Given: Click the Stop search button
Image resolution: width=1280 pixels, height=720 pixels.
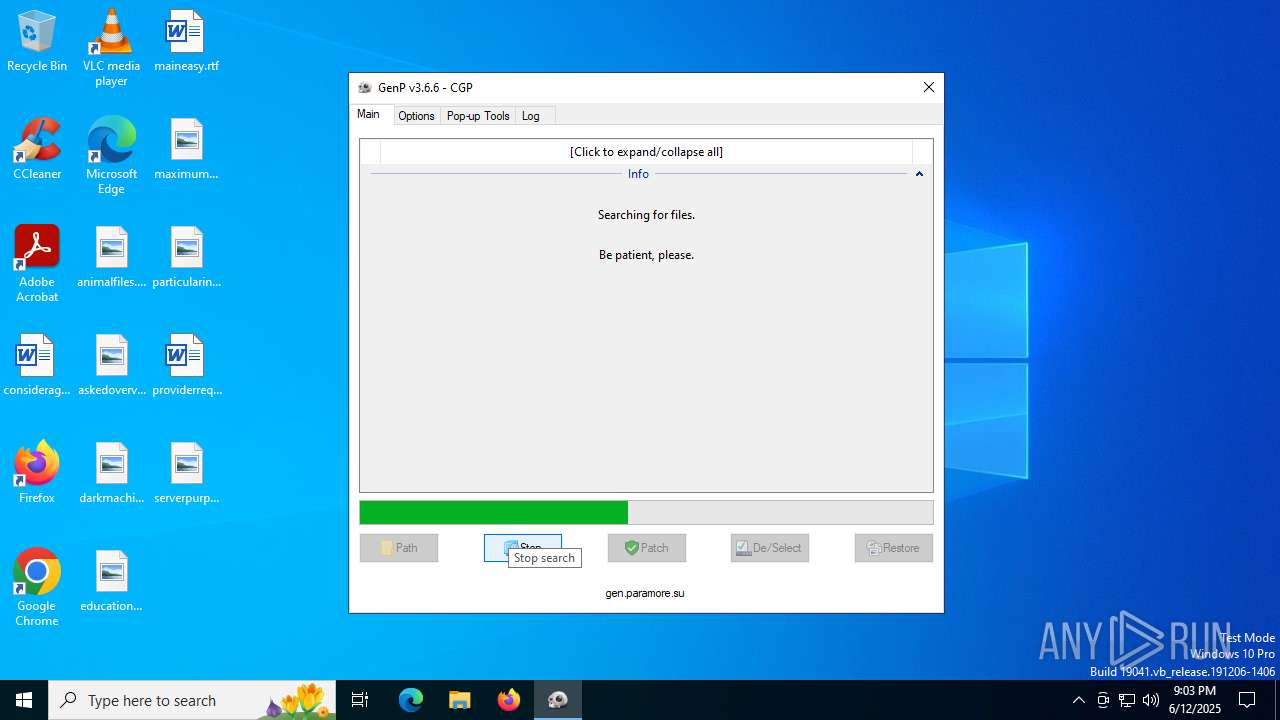Looking at the screenshot, I should click(523, 548).
